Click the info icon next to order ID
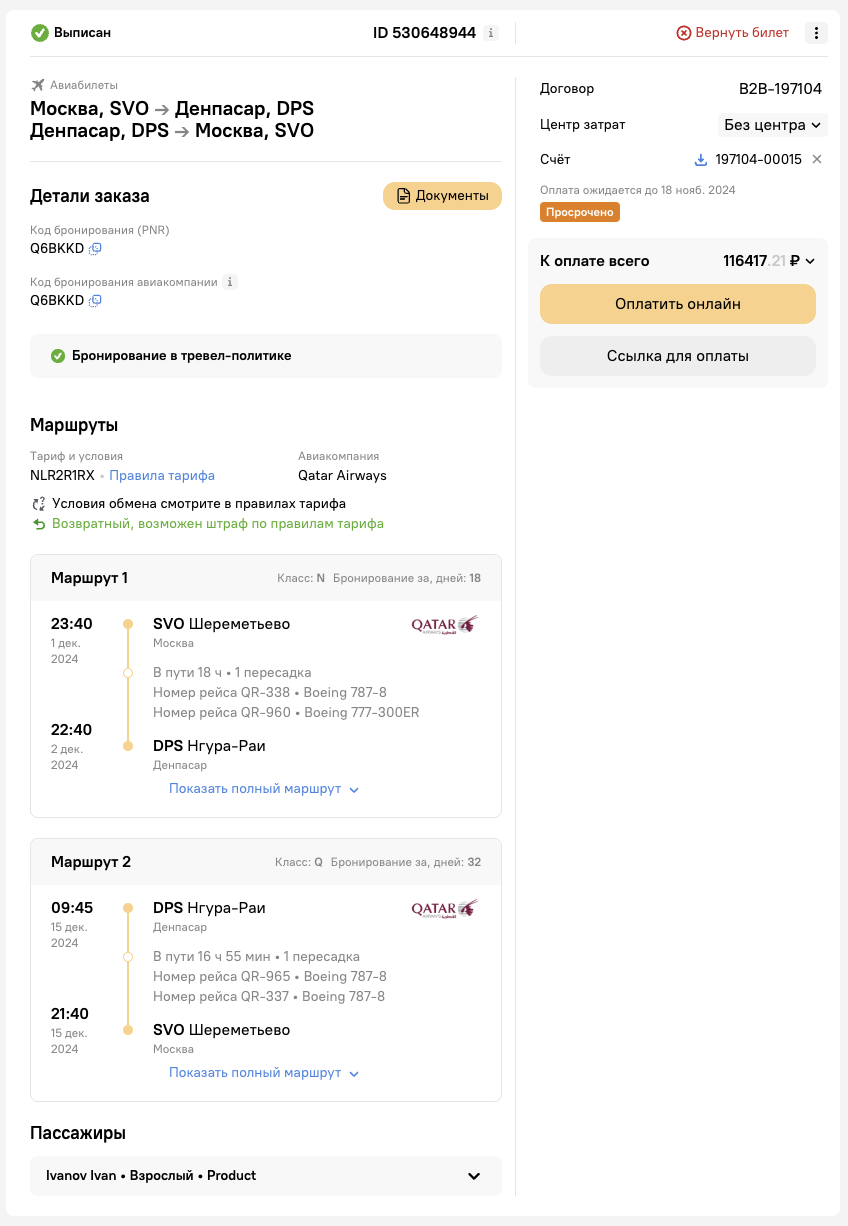 (490, 33)
